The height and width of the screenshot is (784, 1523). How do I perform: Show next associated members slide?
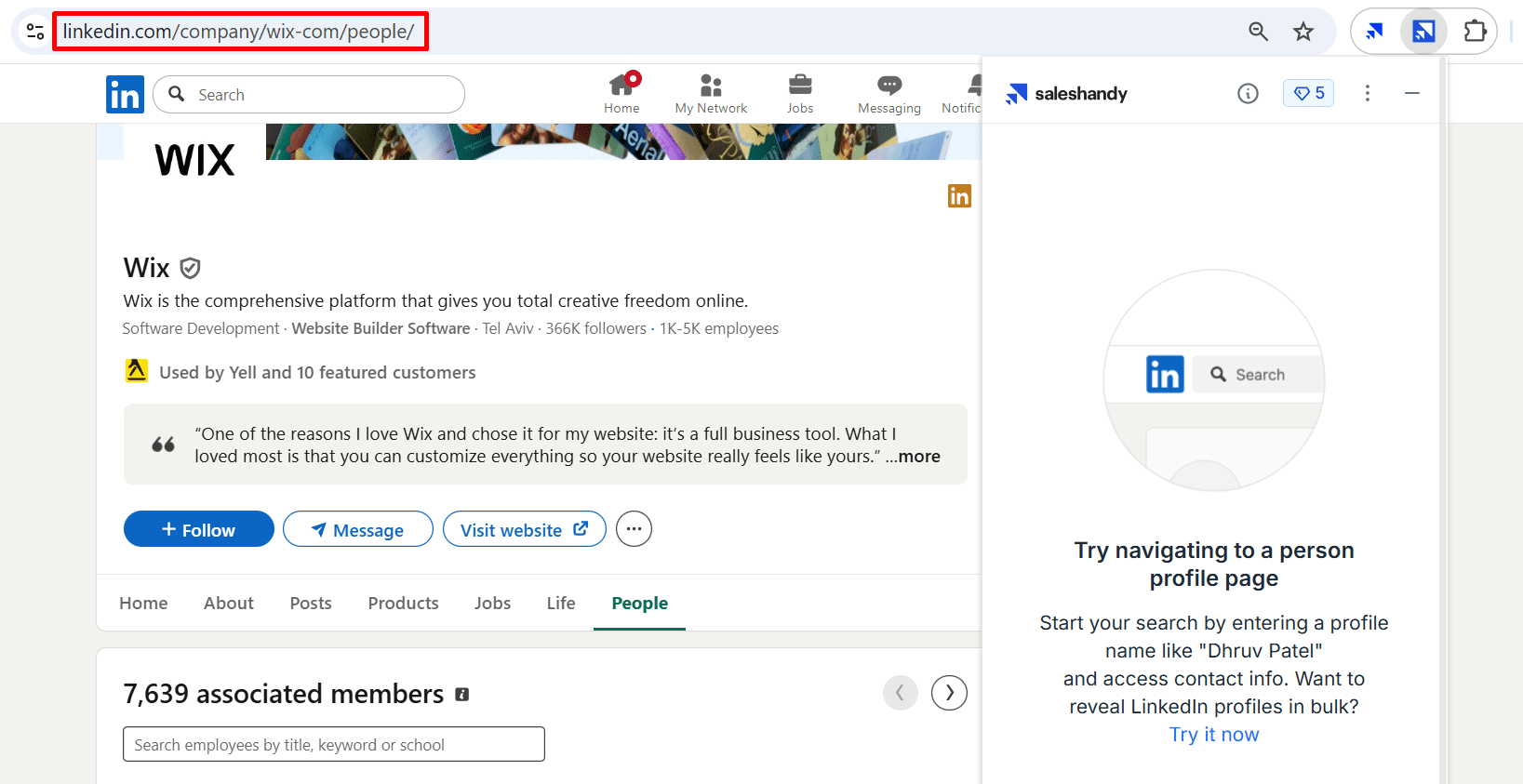pyautogui.click(x=949, y=693)
